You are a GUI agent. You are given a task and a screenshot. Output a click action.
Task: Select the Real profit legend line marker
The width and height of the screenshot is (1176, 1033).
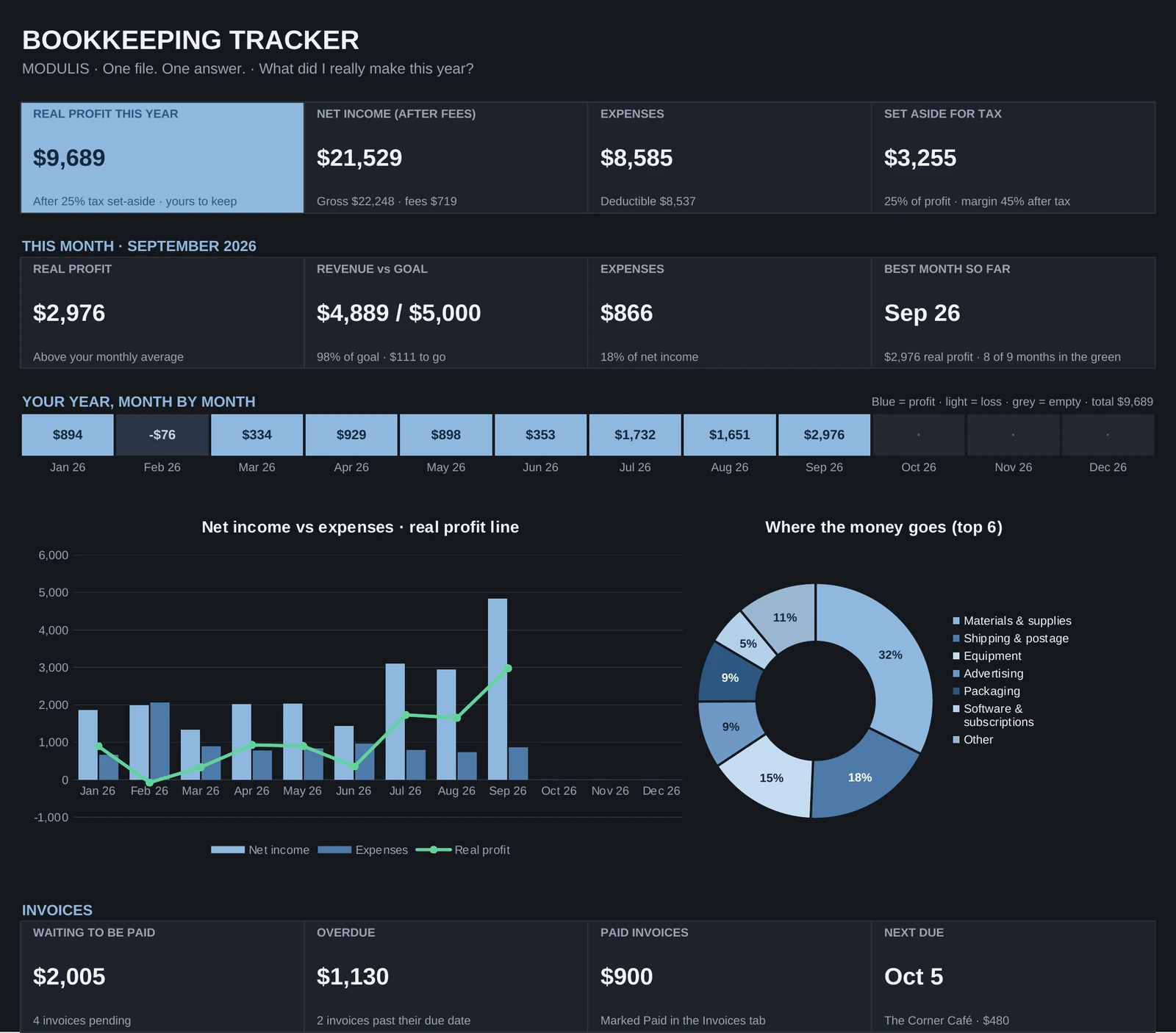click(434, 850)
